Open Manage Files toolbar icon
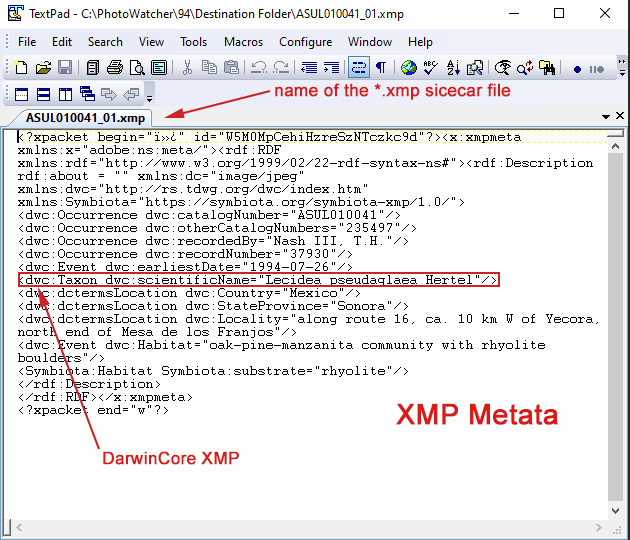Screen dimensions: 630x540 click(93, 68)
